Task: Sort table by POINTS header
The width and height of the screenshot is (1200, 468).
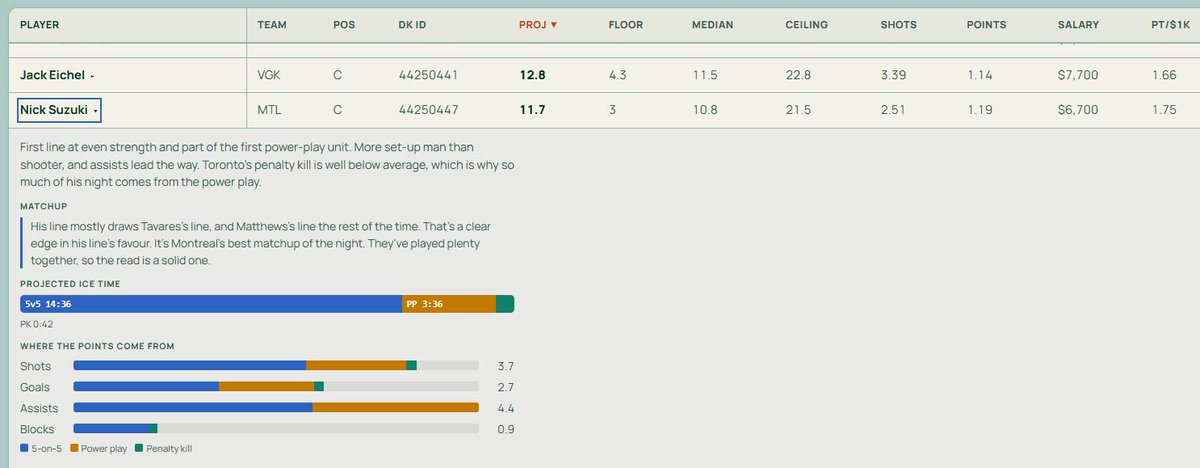Action: pos(986,24)
